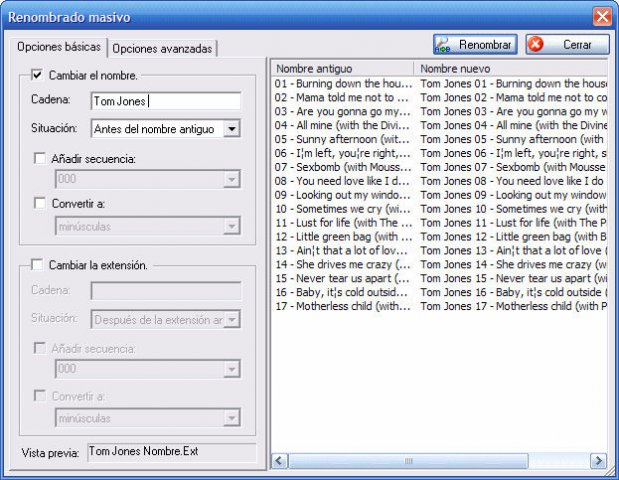
Task: Click new name Tom Jones 12 - Little green bag
Action: [513, 237]
